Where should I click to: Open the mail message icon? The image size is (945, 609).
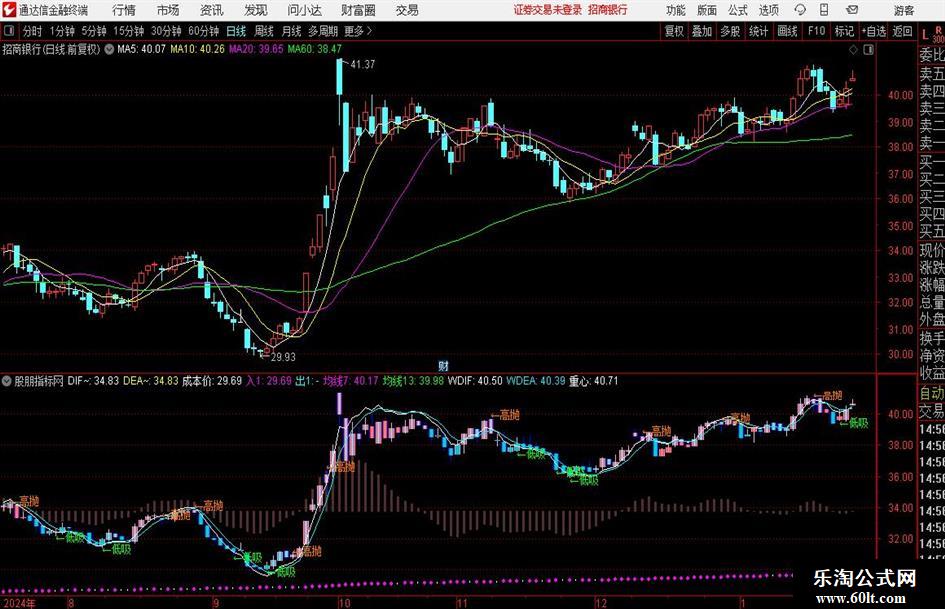pyautogui.click(x=852, y=10)
